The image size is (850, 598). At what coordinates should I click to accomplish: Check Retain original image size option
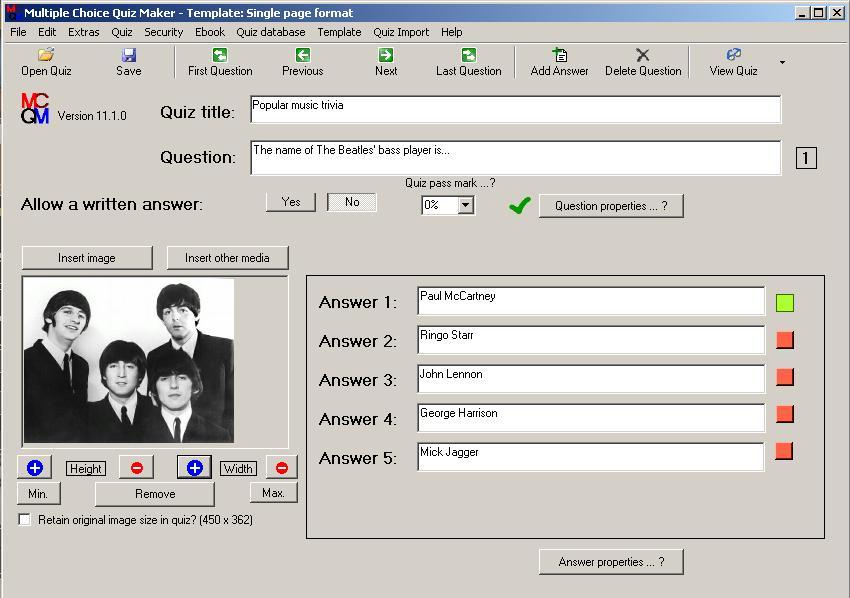pyautogui.click(x=24, y=519)
